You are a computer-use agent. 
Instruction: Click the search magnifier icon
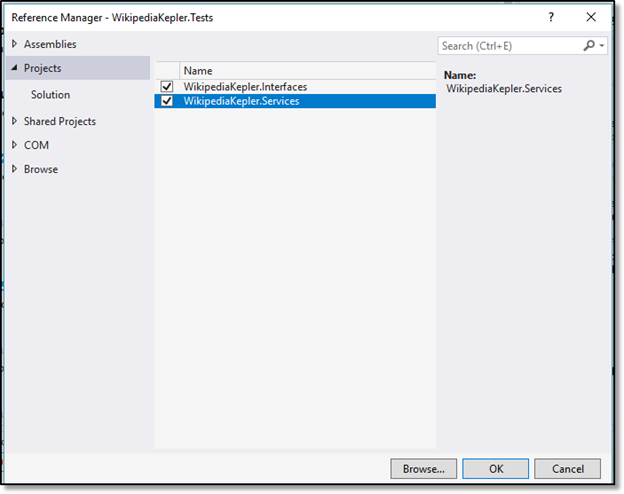coord(589,46)
